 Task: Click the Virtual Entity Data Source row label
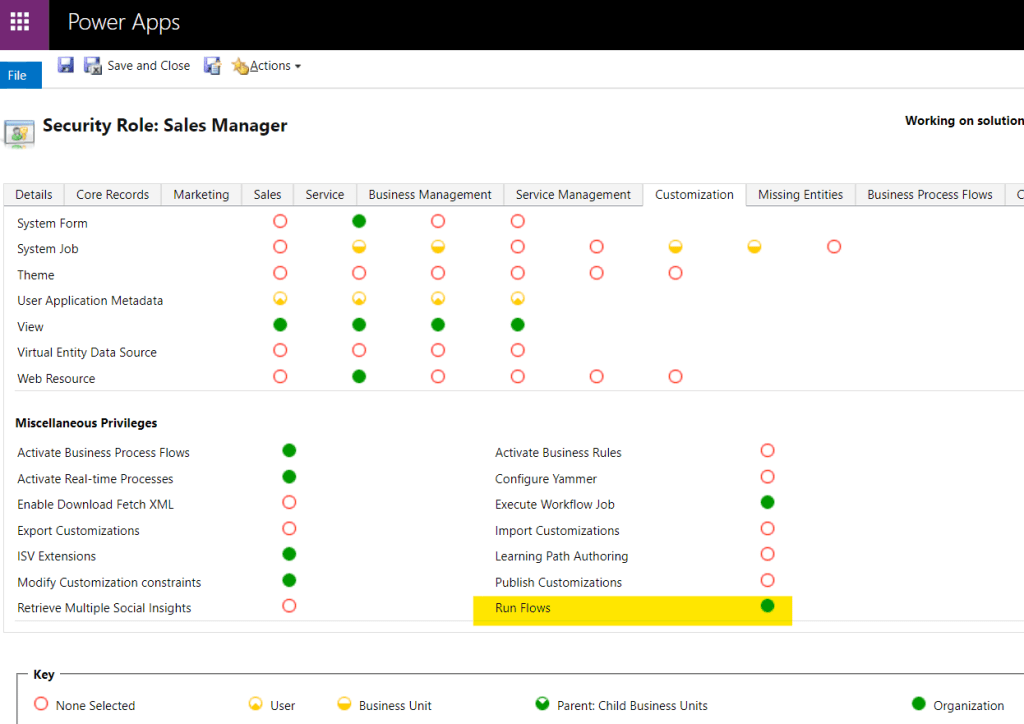coord(87,352)
